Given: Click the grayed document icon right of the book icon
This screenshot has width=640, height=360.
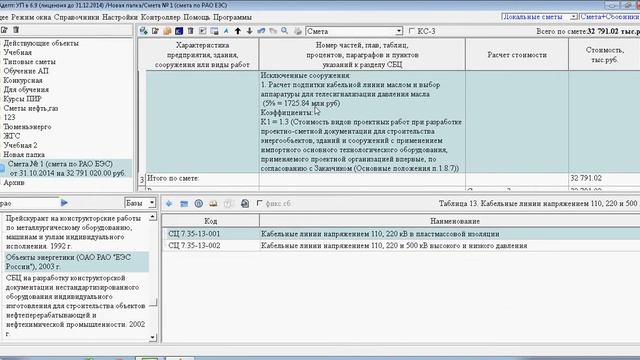Looking at the screenshot, I should coord(228,203).
